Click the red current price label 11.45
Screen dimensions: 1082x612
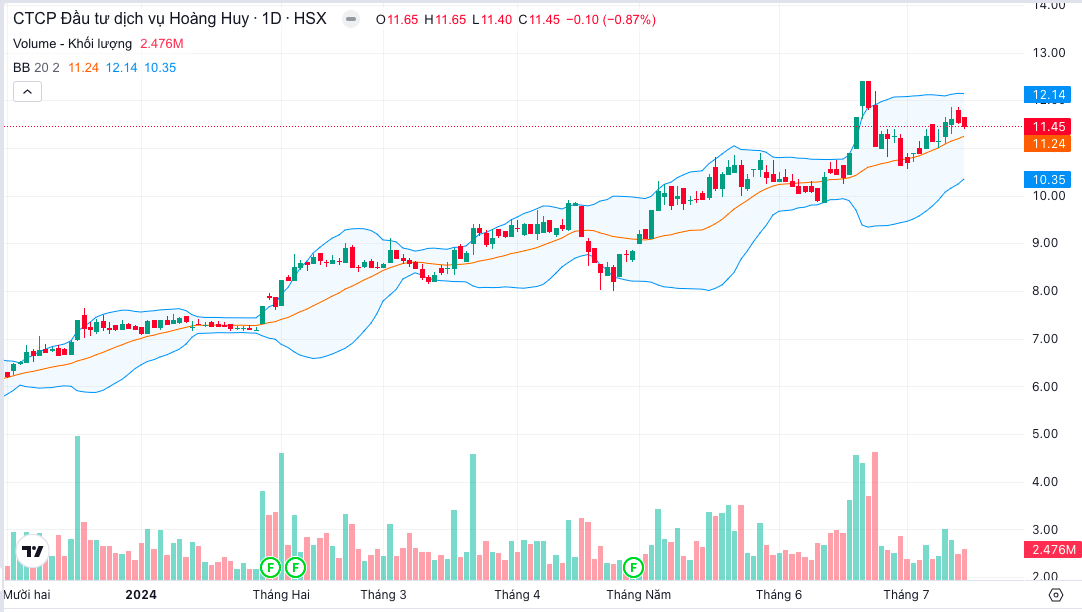[x=1048, y=126]
